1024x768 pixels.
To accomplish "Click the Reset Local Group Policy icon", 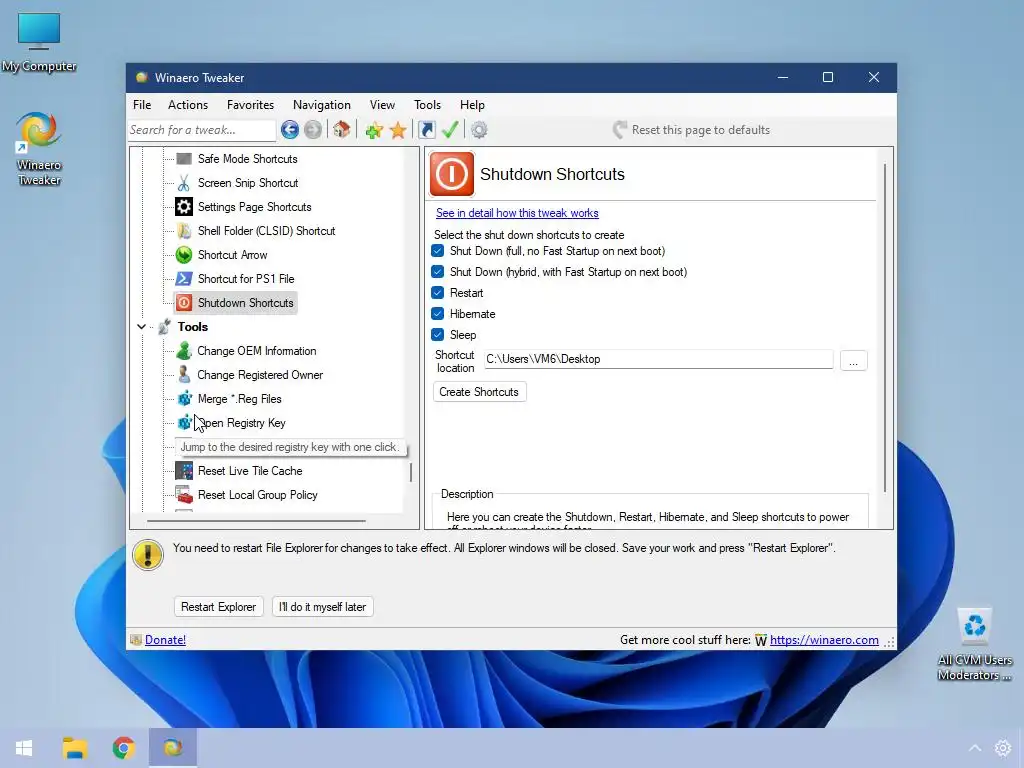I will [184, 495].
